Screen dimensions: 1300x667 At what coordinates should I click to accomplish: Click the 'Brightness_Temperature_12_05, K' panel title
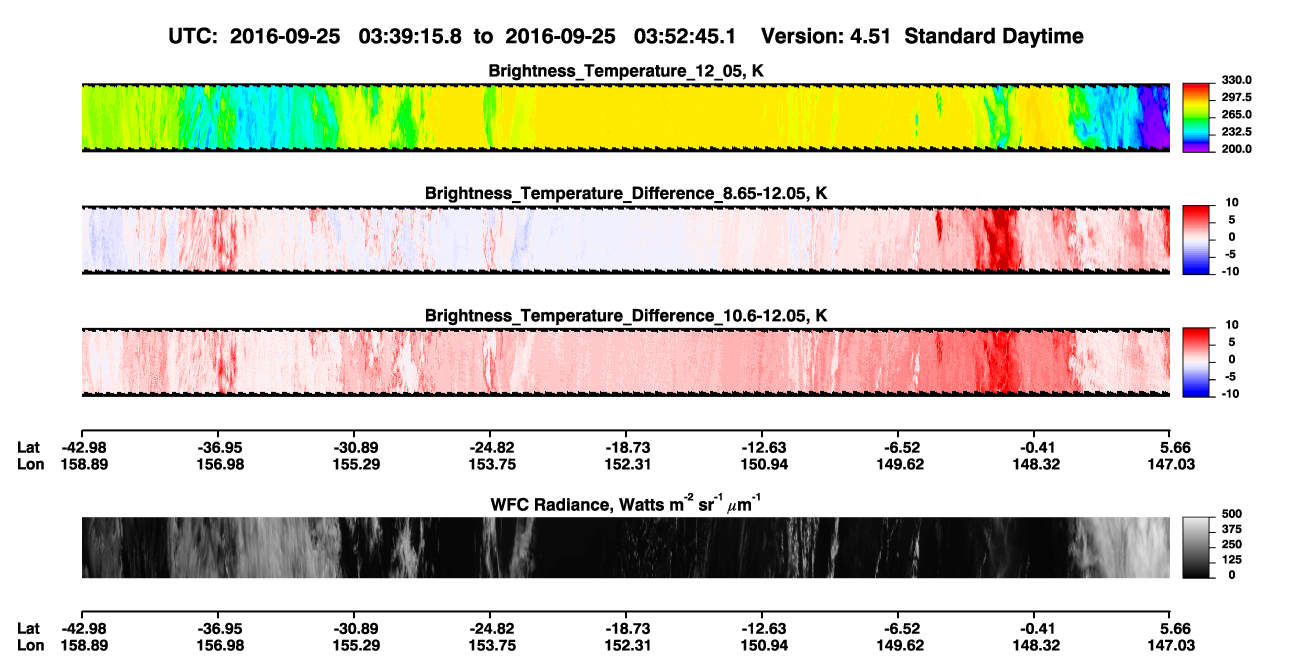click(626, 71)
